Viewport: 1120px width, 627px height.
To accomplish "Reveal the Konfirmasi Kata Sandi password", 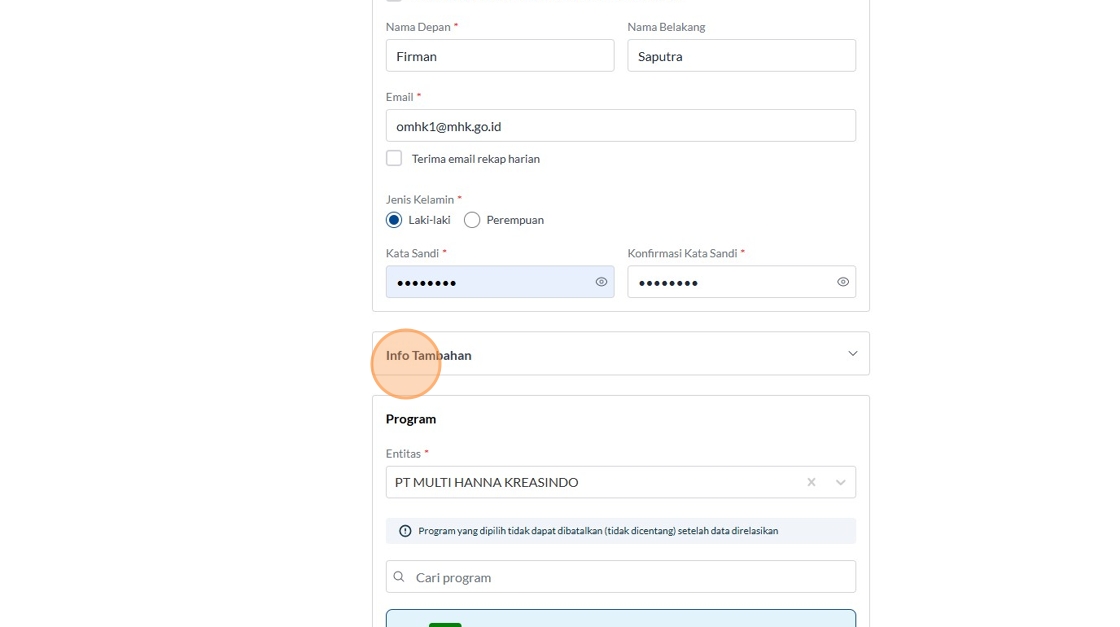I will pyautogui.click(x=843, y=282).
